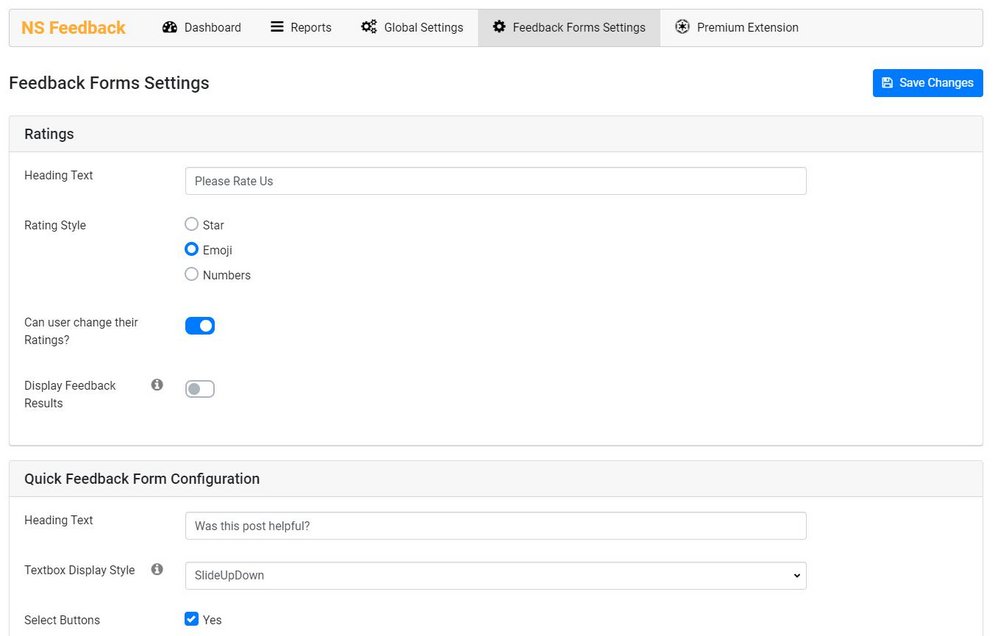Image resolution: width=995 pixels, height=636 pixels.
Task: Click the Please Rate Us heading field
Action: (x=496, y=181)
